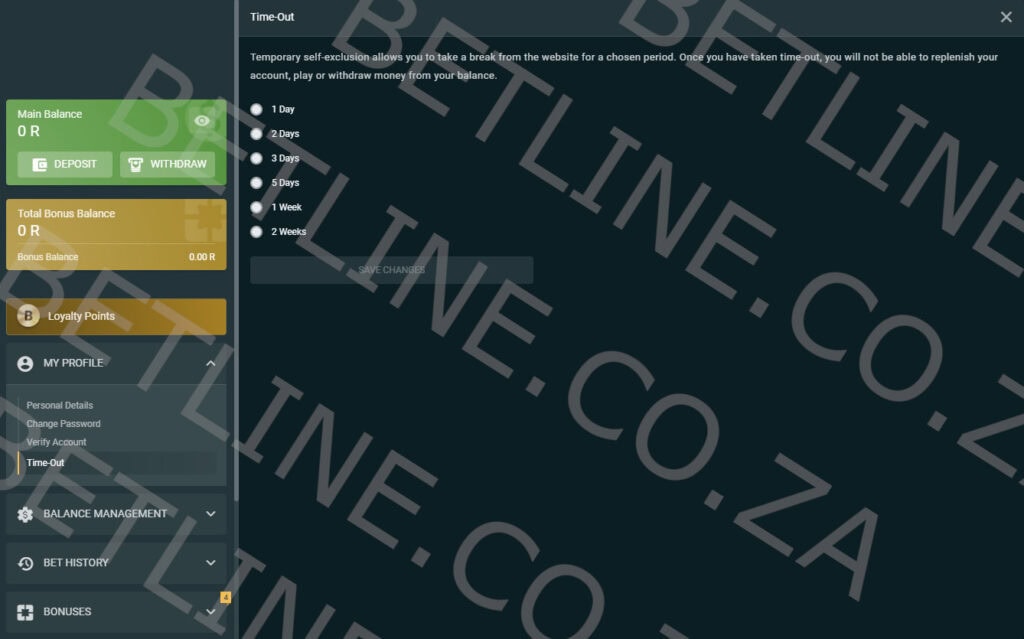Click the Loyalty Points B coin icon
The image size is (1024, 639).
(28, 316)
